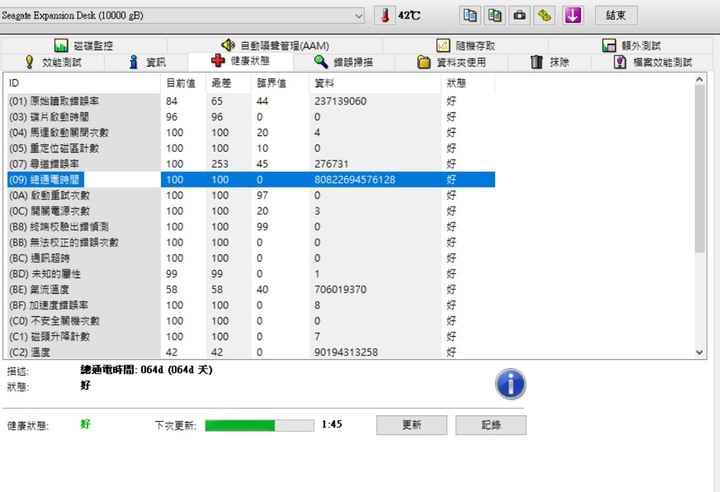Click the 記錄 log button

click(x=491, y=425)
